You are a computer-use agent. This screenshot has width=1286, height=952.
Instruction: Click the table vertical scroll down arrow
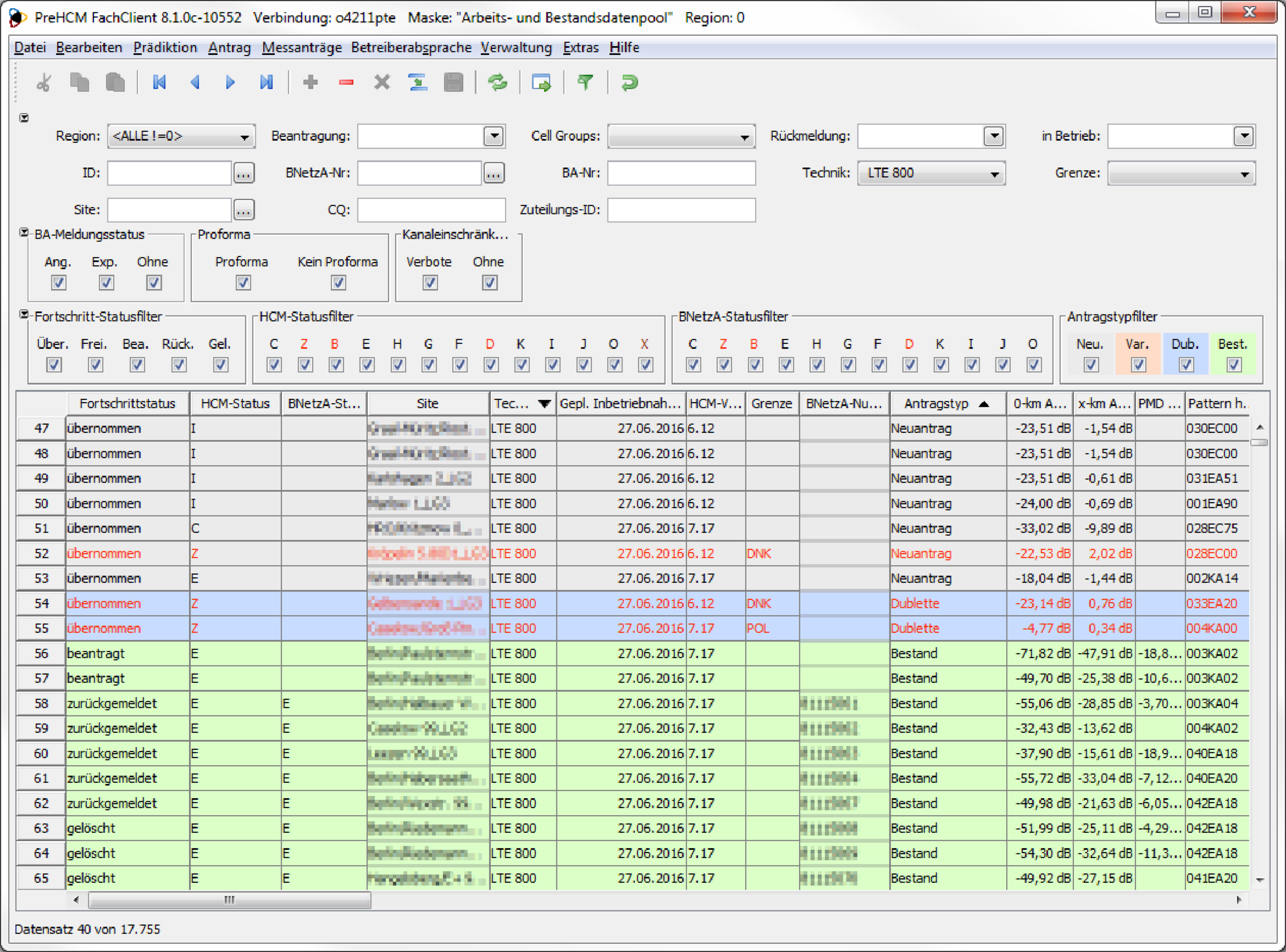(1259, 880)
